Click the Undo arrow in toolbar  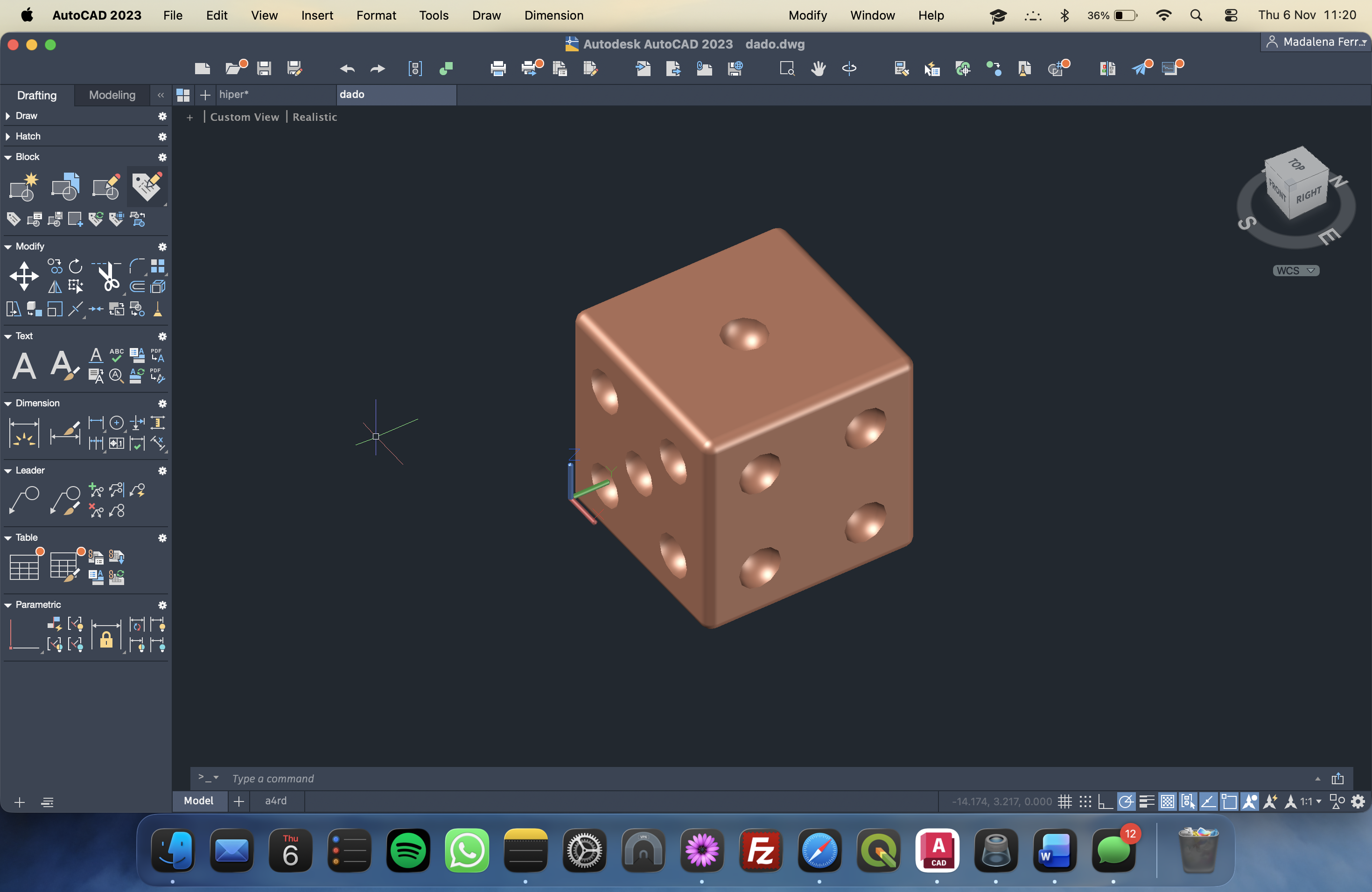[x=347, y=69]
